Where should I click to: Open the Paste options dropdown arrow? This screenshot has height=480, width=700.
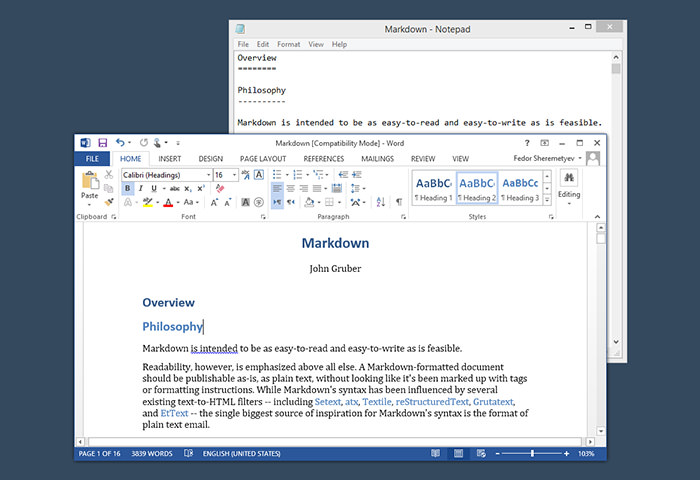(90, 205)
